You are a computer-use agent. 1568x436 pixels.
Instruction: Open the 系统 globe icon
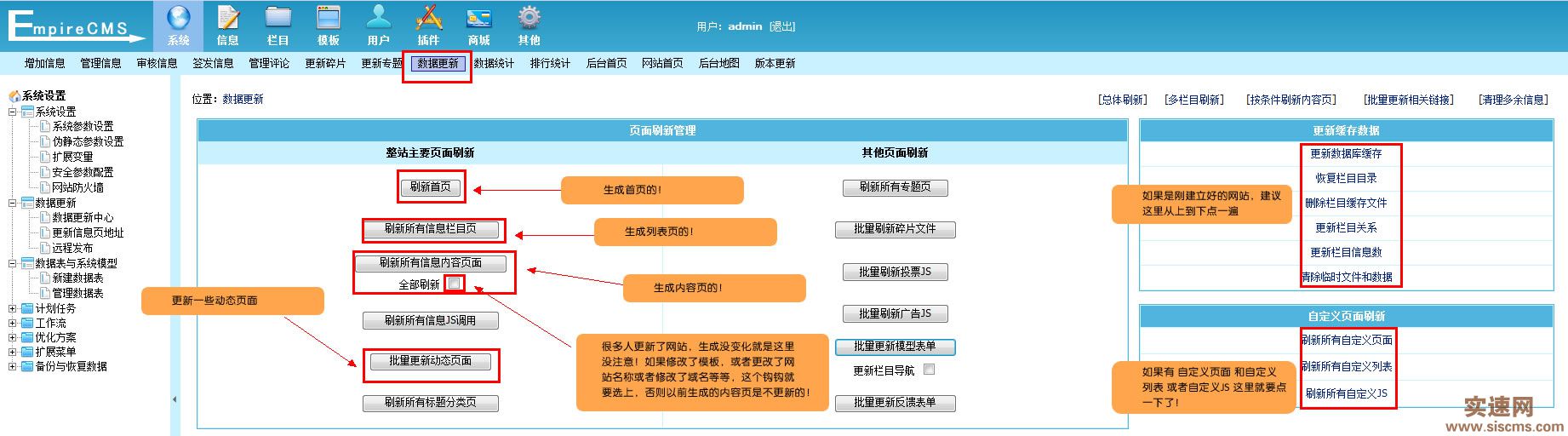[x=178, y=18]
